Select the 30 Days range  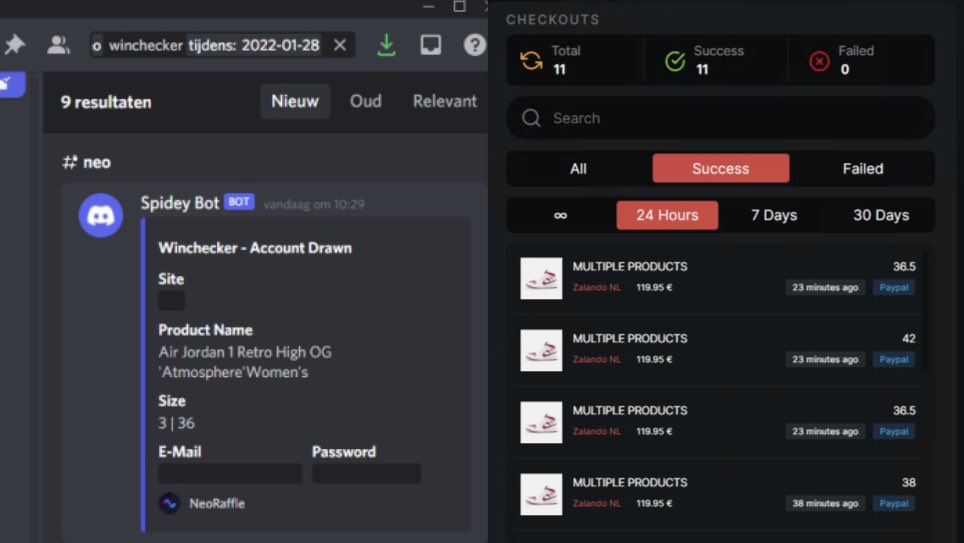pyautogui.click(x=881, y=215)
